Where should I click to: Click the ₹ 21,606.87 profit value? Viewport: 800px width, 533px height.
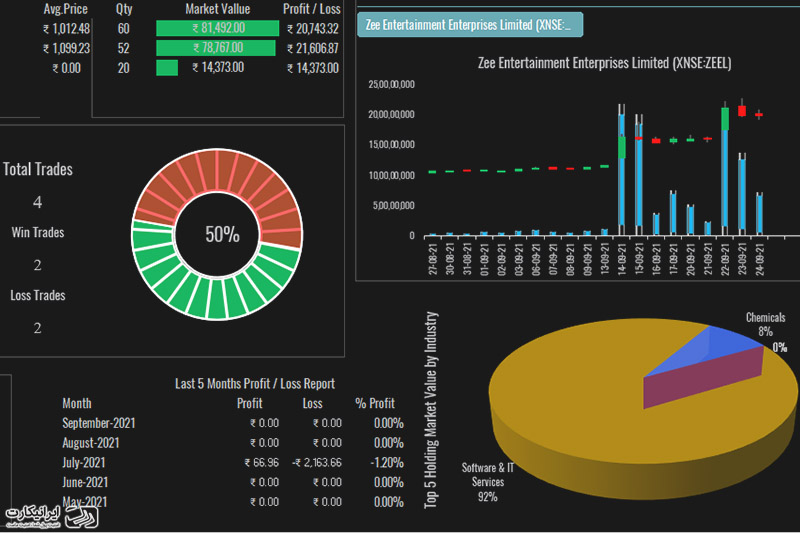click(x=312, y=48)
